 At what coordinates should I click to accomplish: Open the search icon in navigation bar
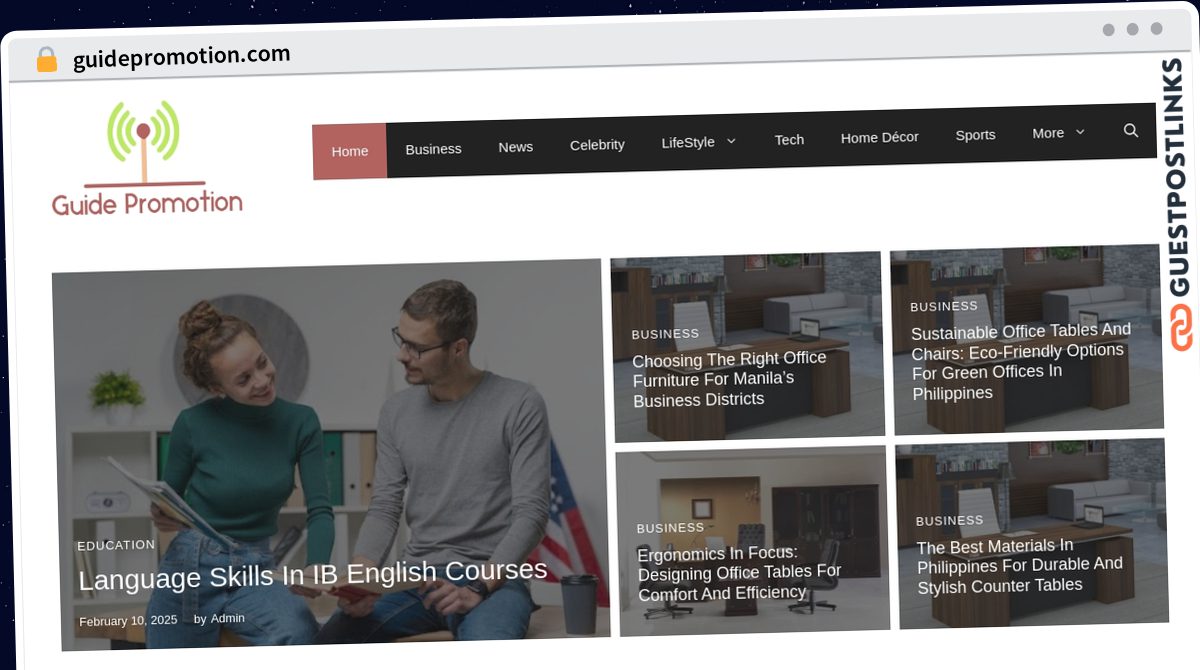pyautogui.click(x=1131, y=130)
